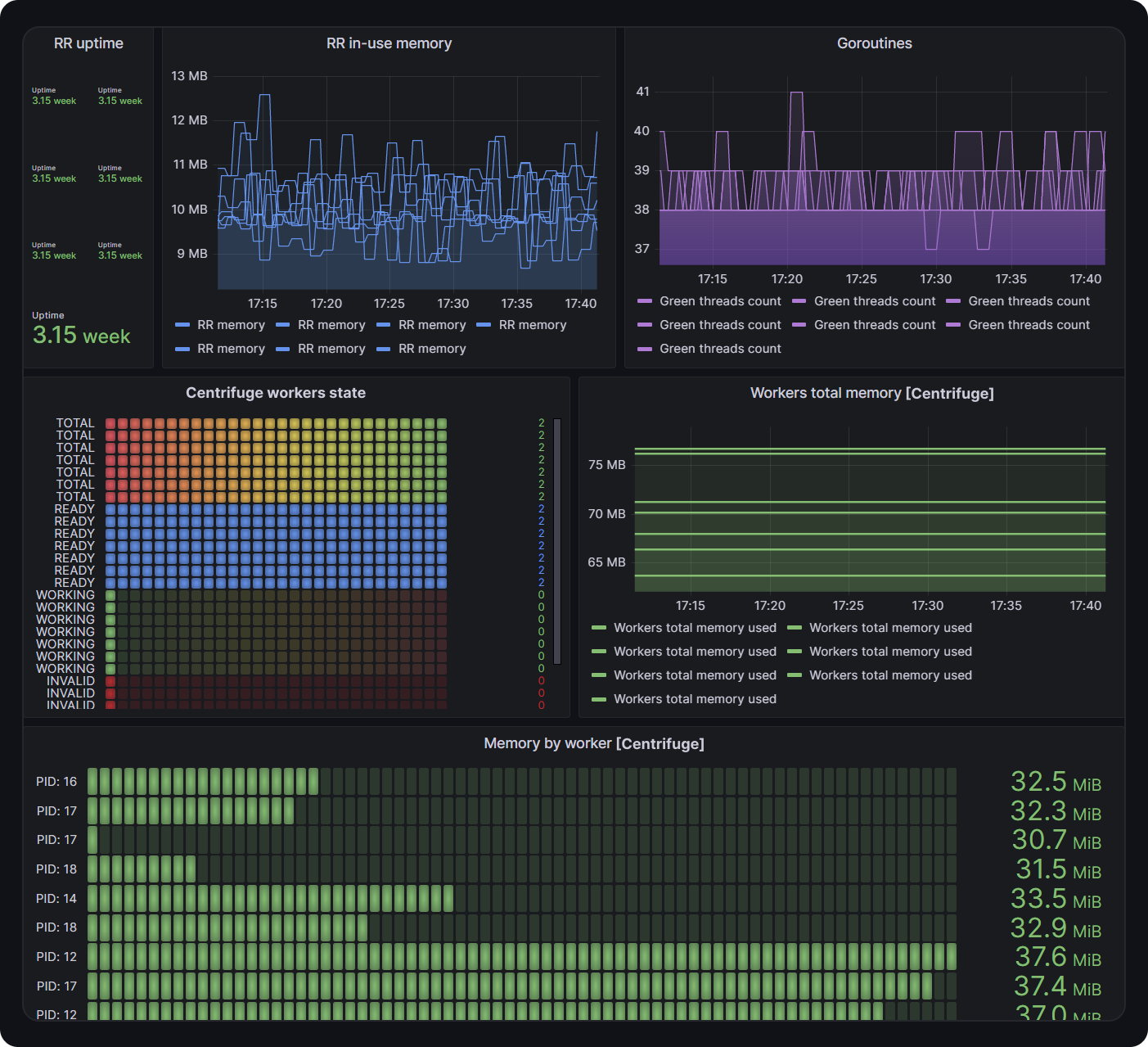Click the 32.5 MiB value for PID 16

(1056, 783)
